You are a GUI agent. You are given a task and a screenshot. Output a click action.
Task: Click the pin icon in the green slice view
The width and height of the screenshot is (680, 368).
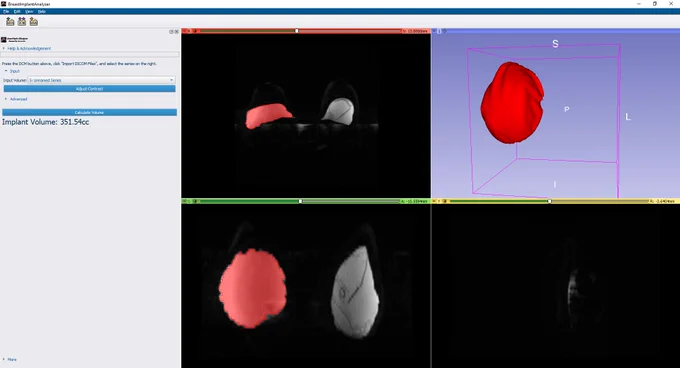(x=184, y=201)
